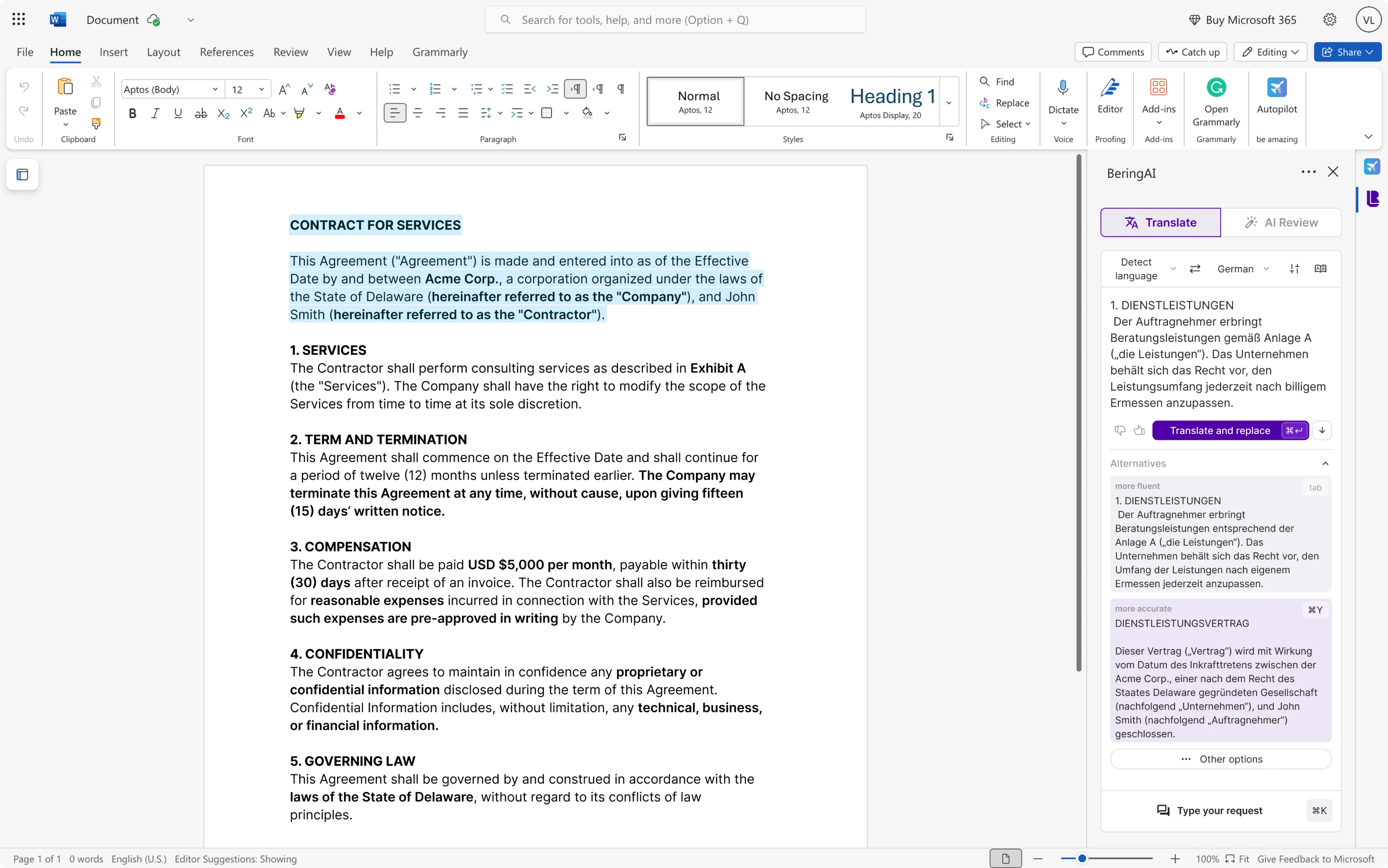Collapse the Alternatives section

point(1325,463)
